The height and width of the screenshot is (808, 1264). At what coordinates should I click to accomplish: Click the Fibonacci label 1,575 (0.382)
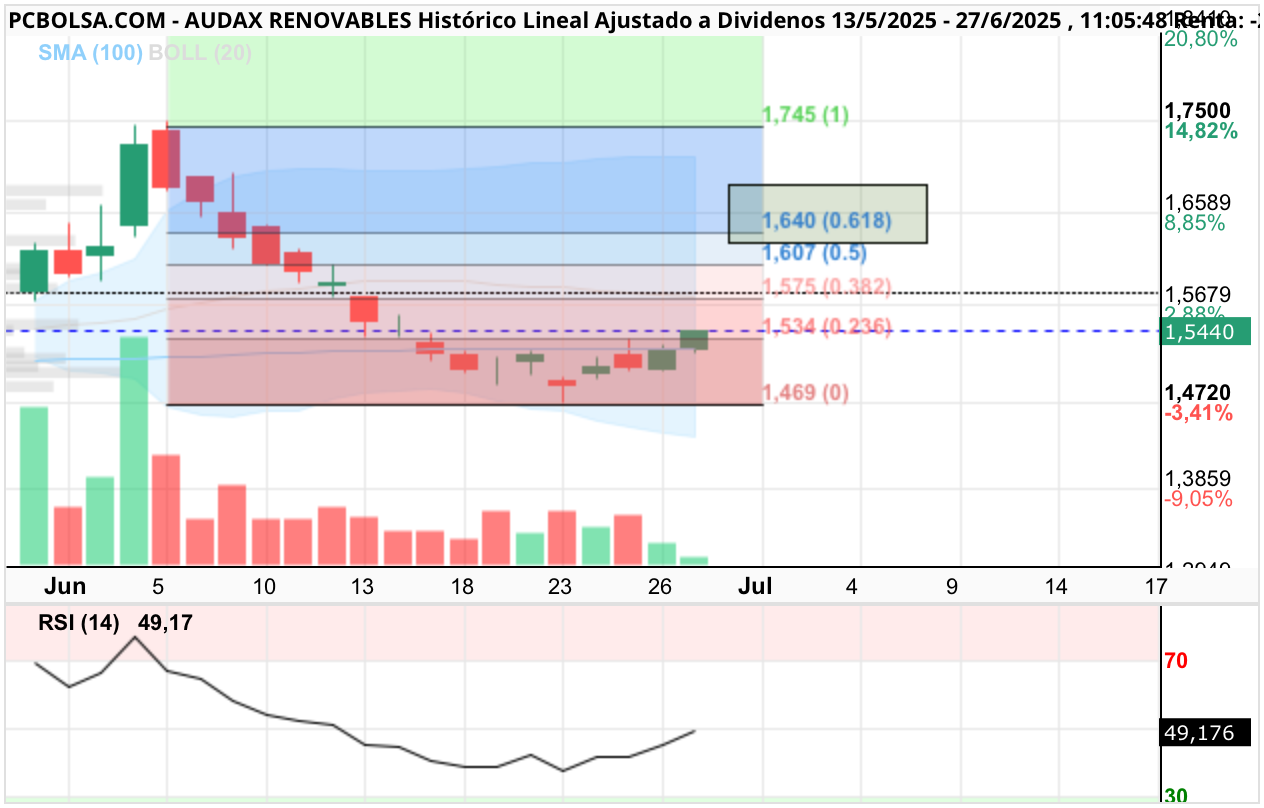pyautogui.click(x=827, y=288)
